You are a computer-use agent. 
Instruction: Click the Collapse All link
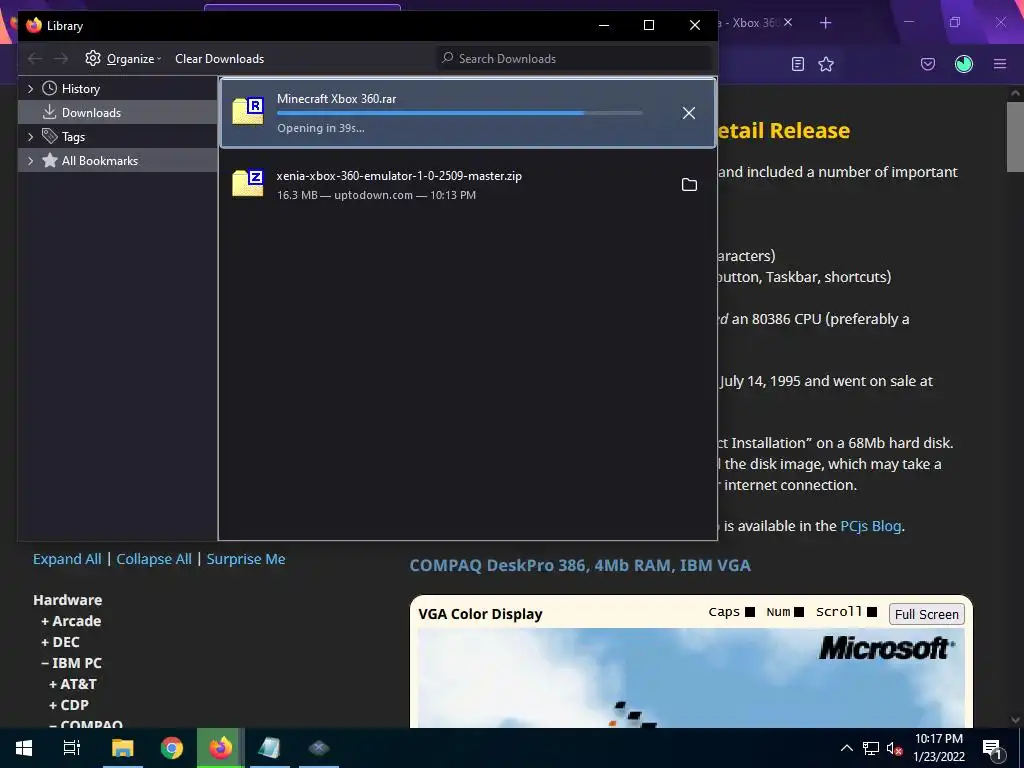coord(154,559)
